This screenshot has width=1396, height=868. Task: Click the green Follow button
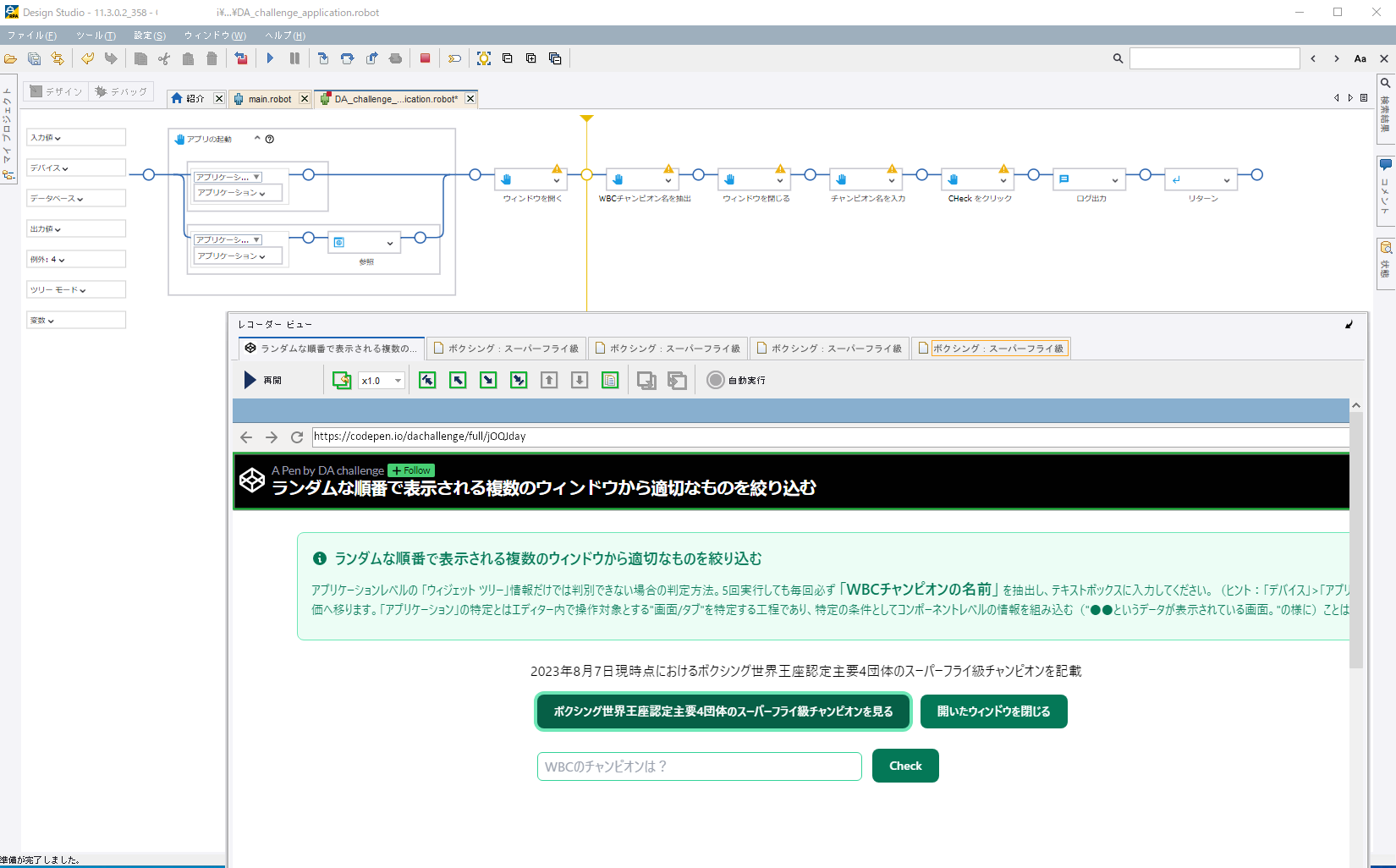pos(411,470)
